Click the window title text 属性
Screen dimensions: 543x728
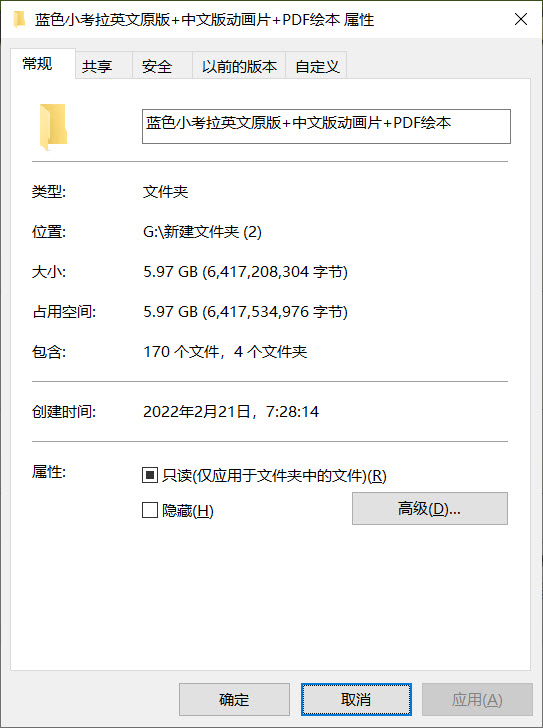[x=359, y=20]
